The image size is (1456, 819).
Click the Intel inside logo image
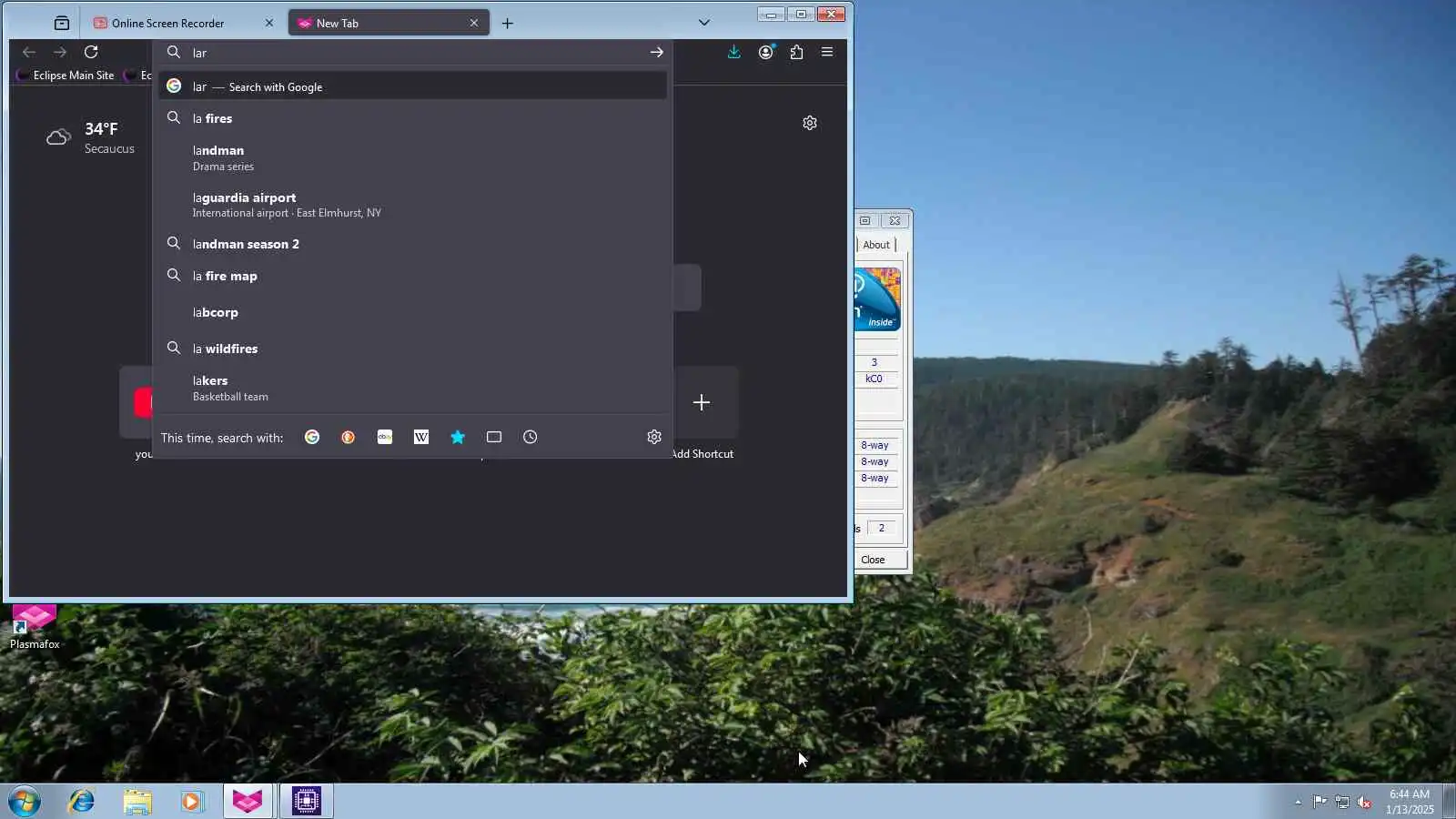click(x=877, y=298)
